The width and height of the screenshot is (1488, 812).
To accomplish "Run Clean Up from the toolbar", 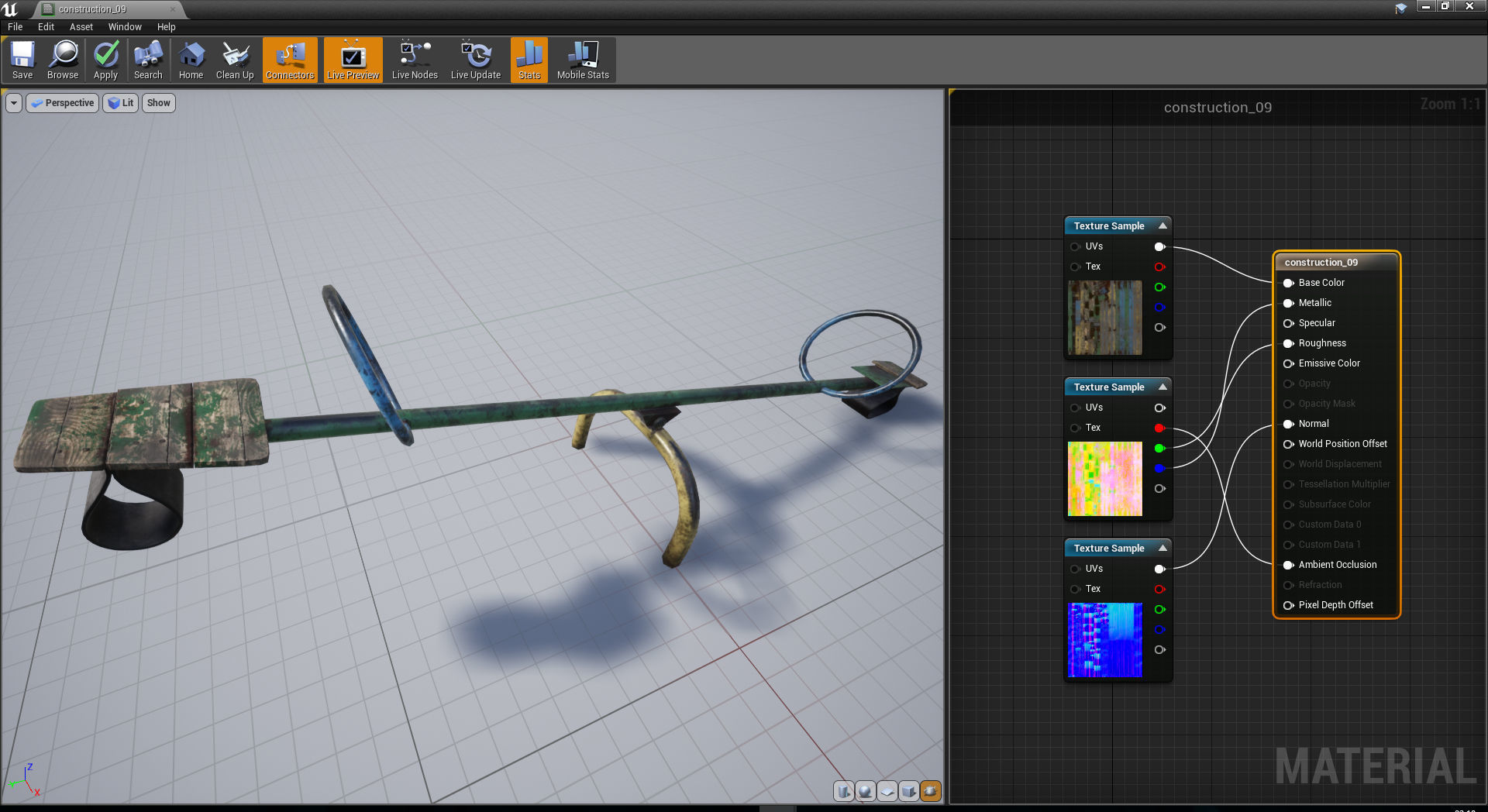I will coord(235,60).
